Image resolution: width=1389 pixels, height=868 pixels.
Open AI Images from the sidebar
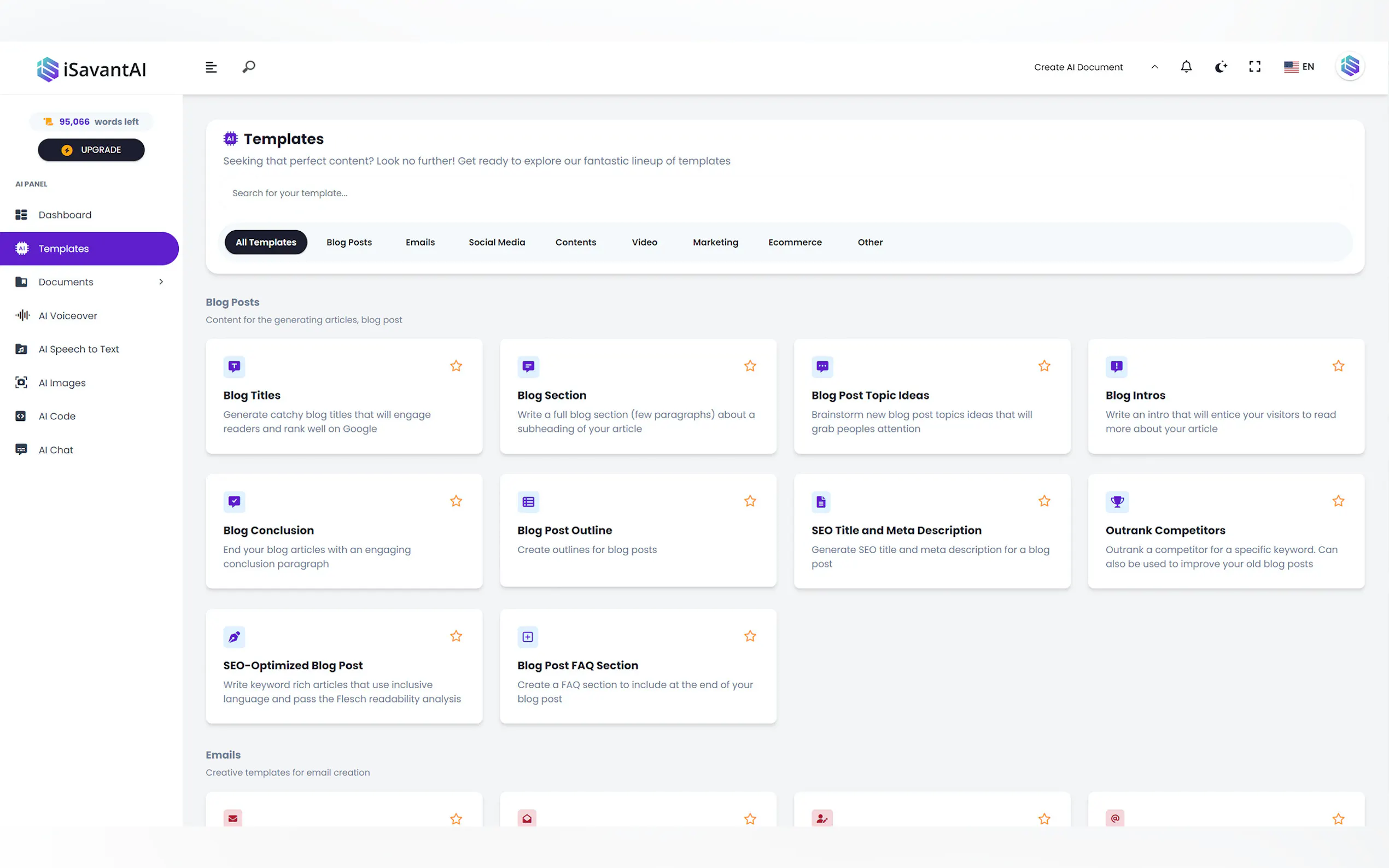tap(62, 382)
